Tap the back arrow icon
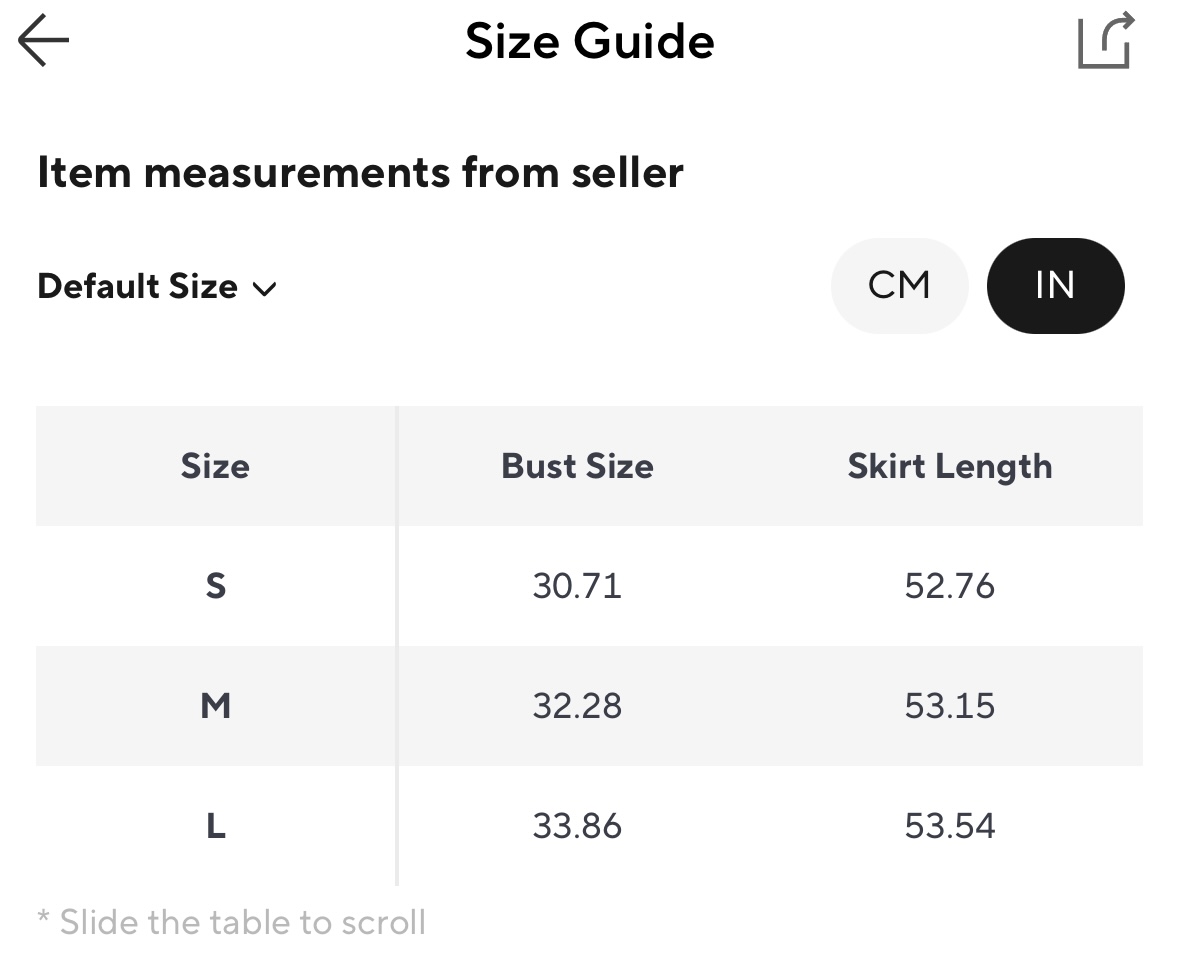This screenshot has width=1179, height=971. [x=44, y=41]
